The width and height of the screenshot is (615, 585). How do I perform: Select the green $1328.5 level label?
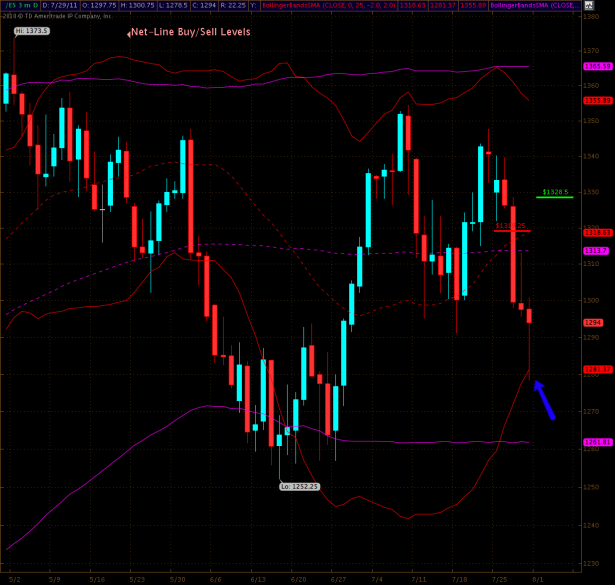[x=555, y=191]
